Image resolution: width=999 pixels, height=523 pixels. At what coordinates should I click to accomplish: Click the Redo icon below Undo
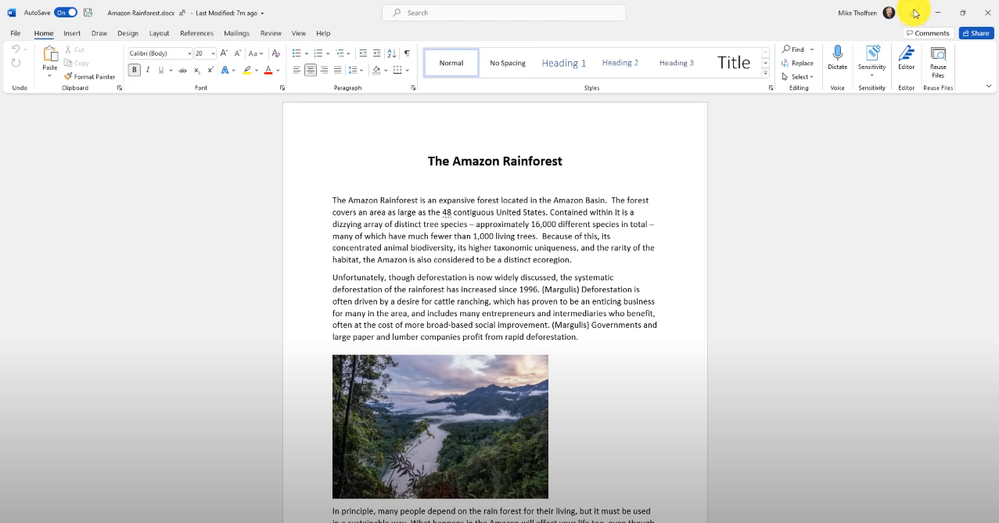16,62
